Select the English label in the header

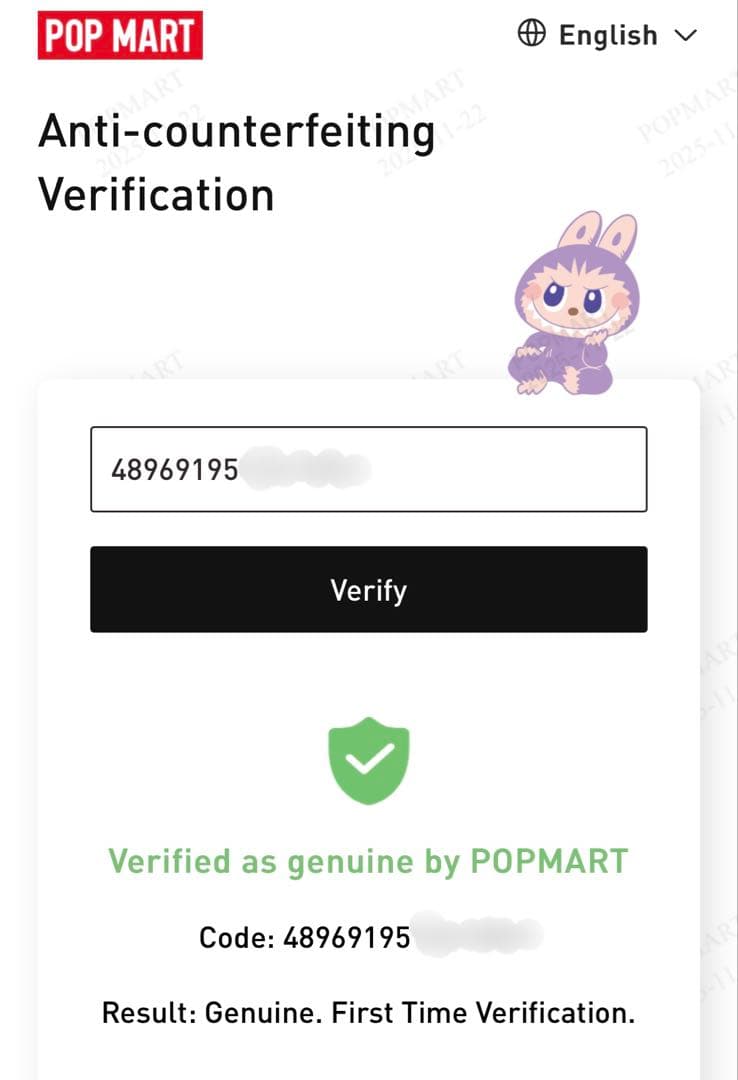[x=607, y=34]
